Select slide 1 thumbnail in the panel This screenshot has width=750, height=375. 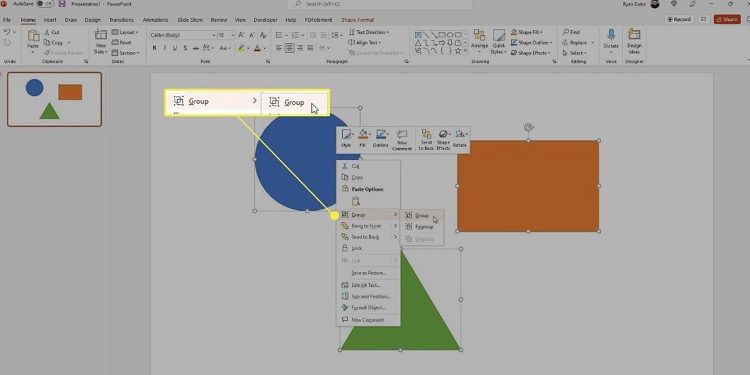click(x=55, y=99)
